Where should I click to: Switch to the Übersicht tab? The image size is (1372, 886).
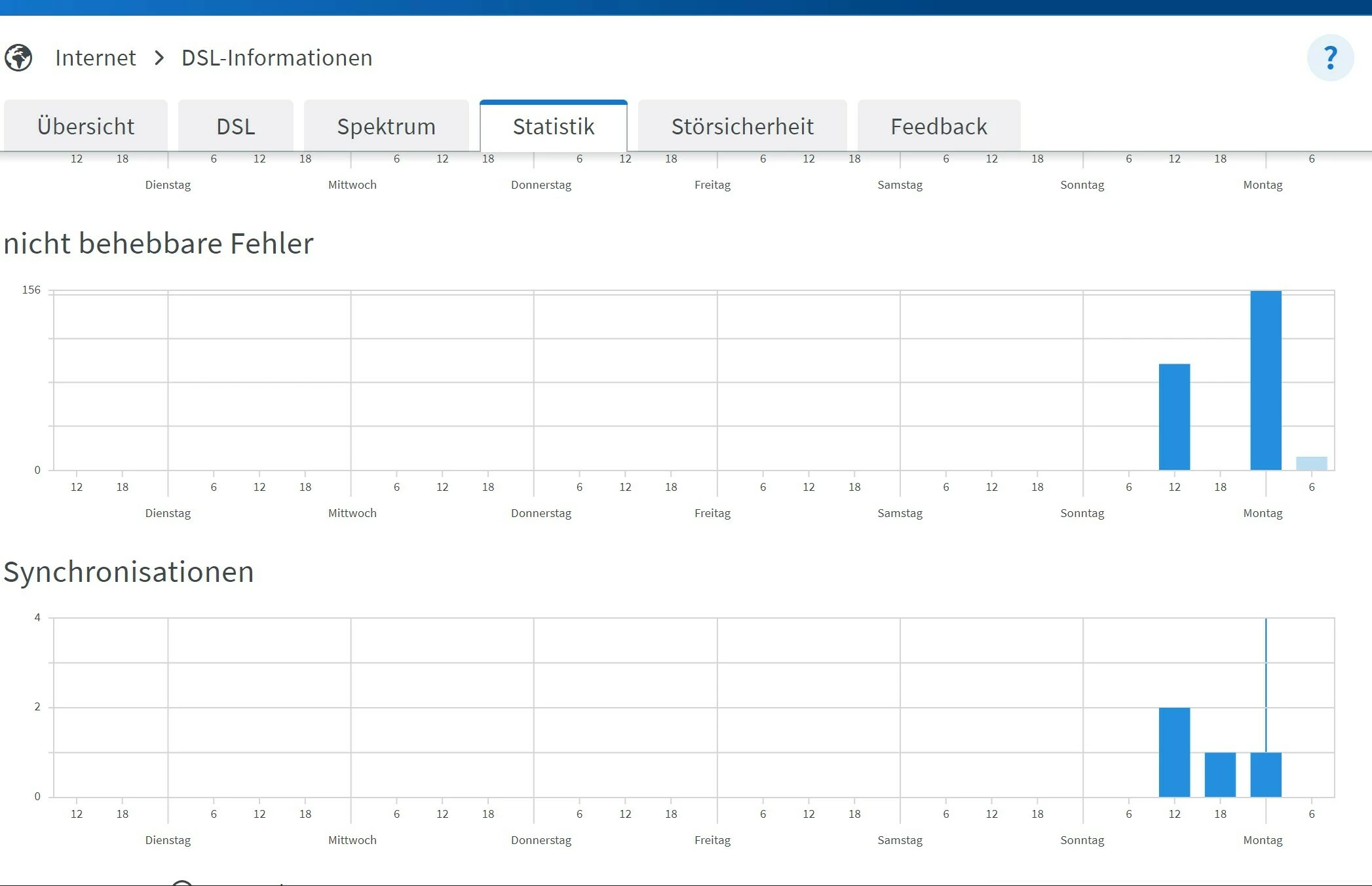pos(86,126)
